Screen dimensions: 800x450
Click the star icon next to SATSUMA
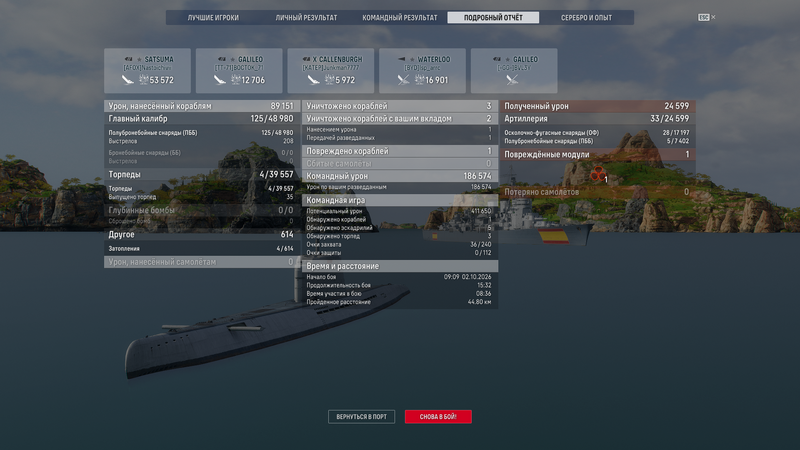point(139,60)
